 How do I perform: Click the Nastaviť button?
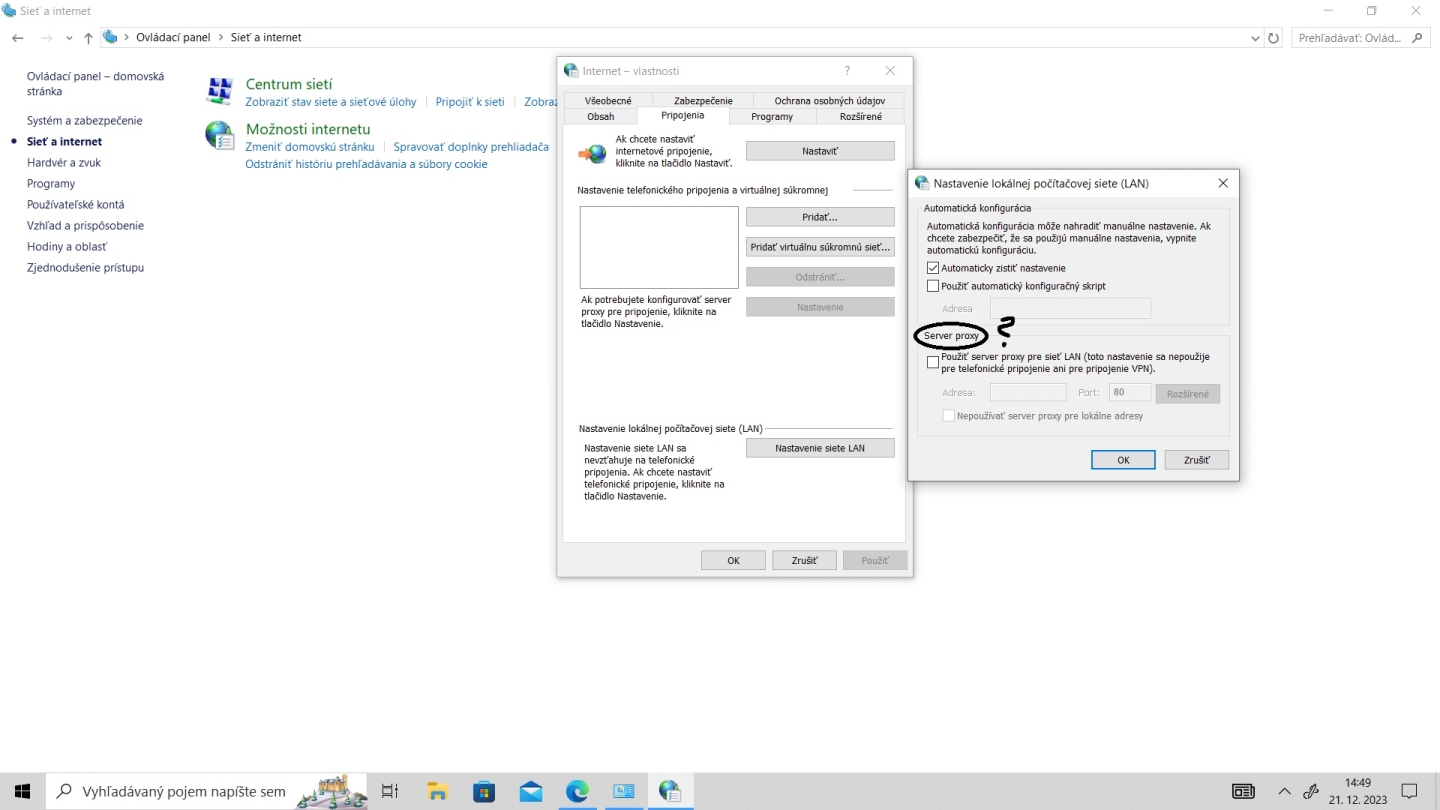pos(820,151)
